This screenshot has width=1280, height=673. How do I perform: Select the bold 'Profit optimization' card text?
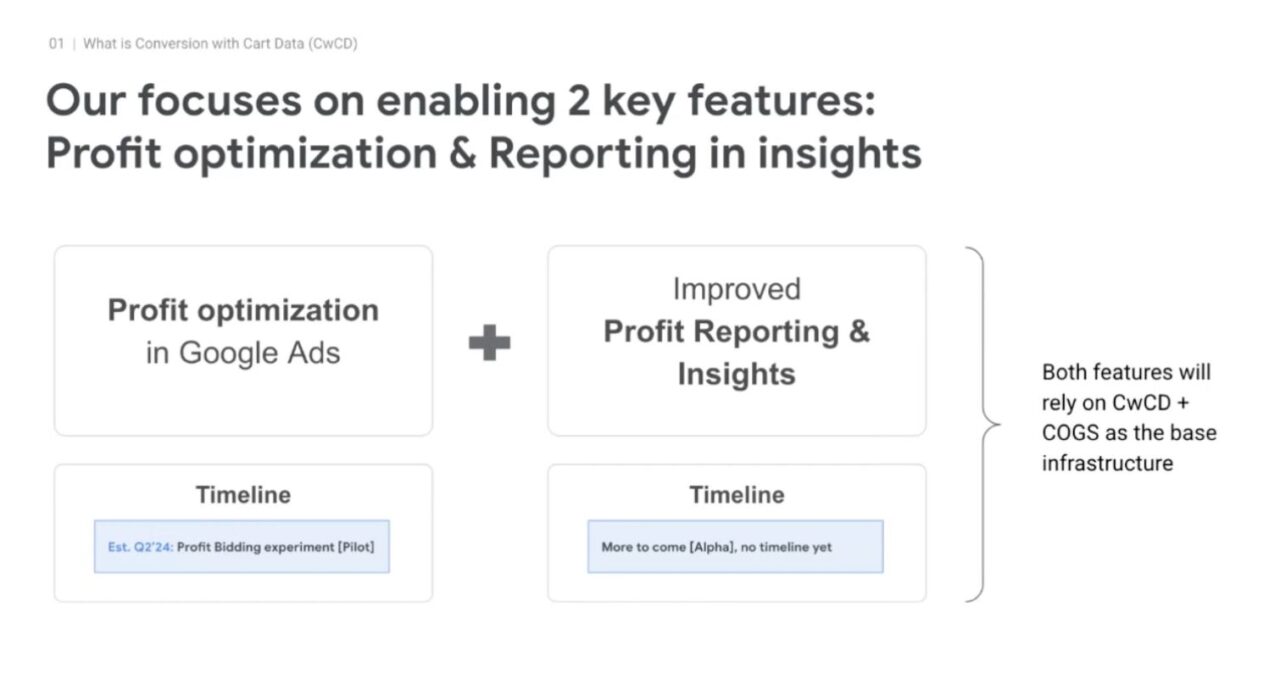click(x=243, y=310)
